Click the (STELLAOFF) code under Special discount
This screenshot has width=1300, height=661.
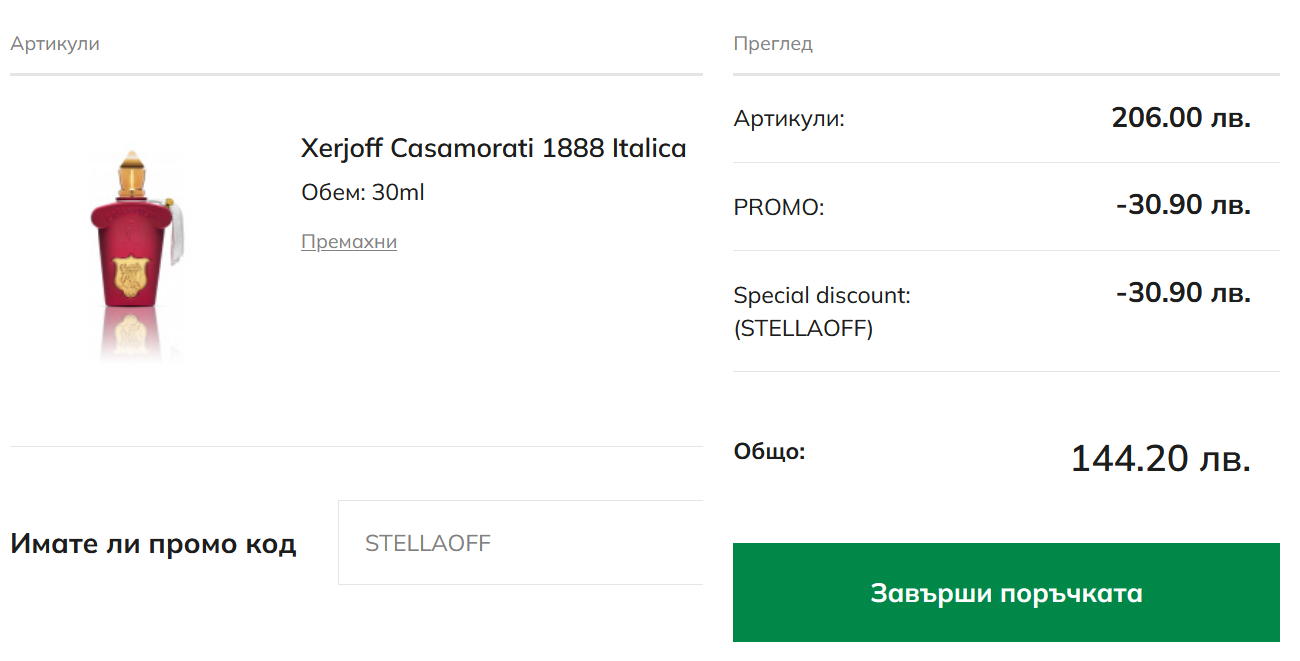tap(803, 329)
